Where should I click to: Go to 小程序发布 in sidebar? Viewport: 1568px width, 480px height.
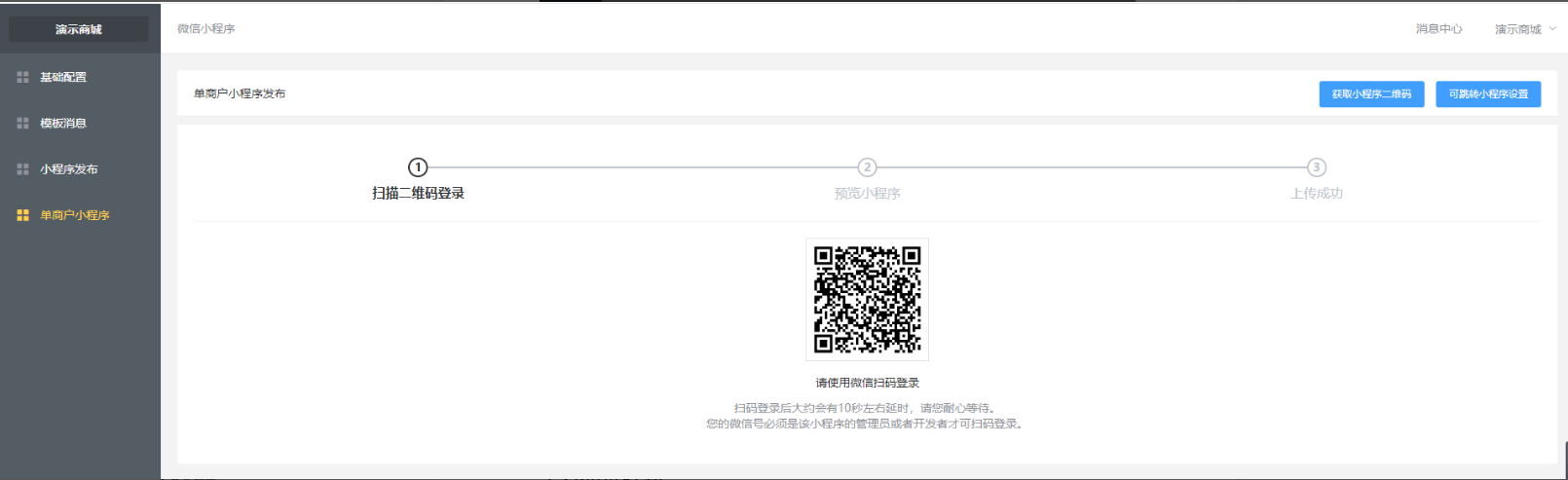coord(80,169)
